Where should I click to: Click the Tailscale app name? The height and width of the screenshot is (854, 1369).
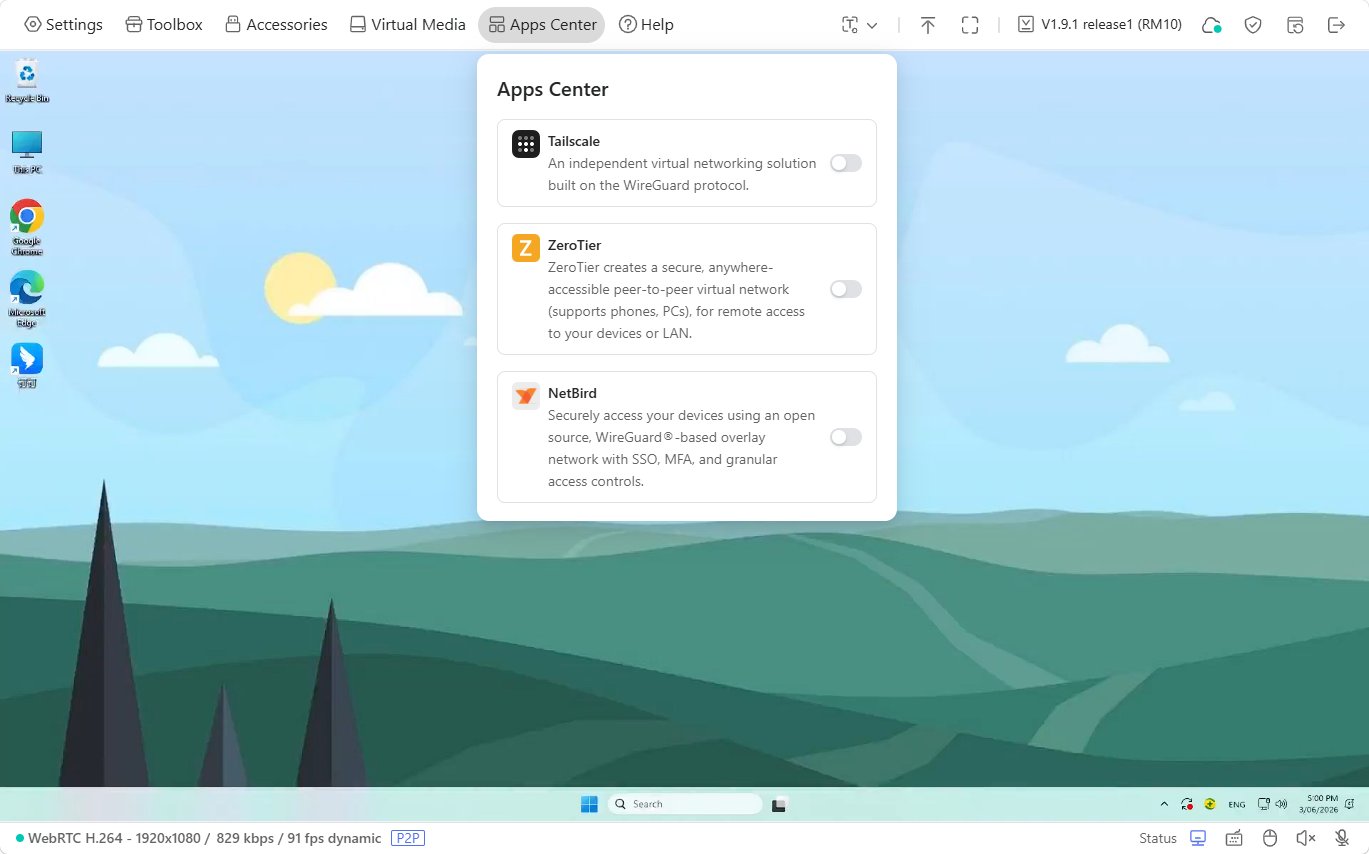pyautogui.click(x=574, y=141)
